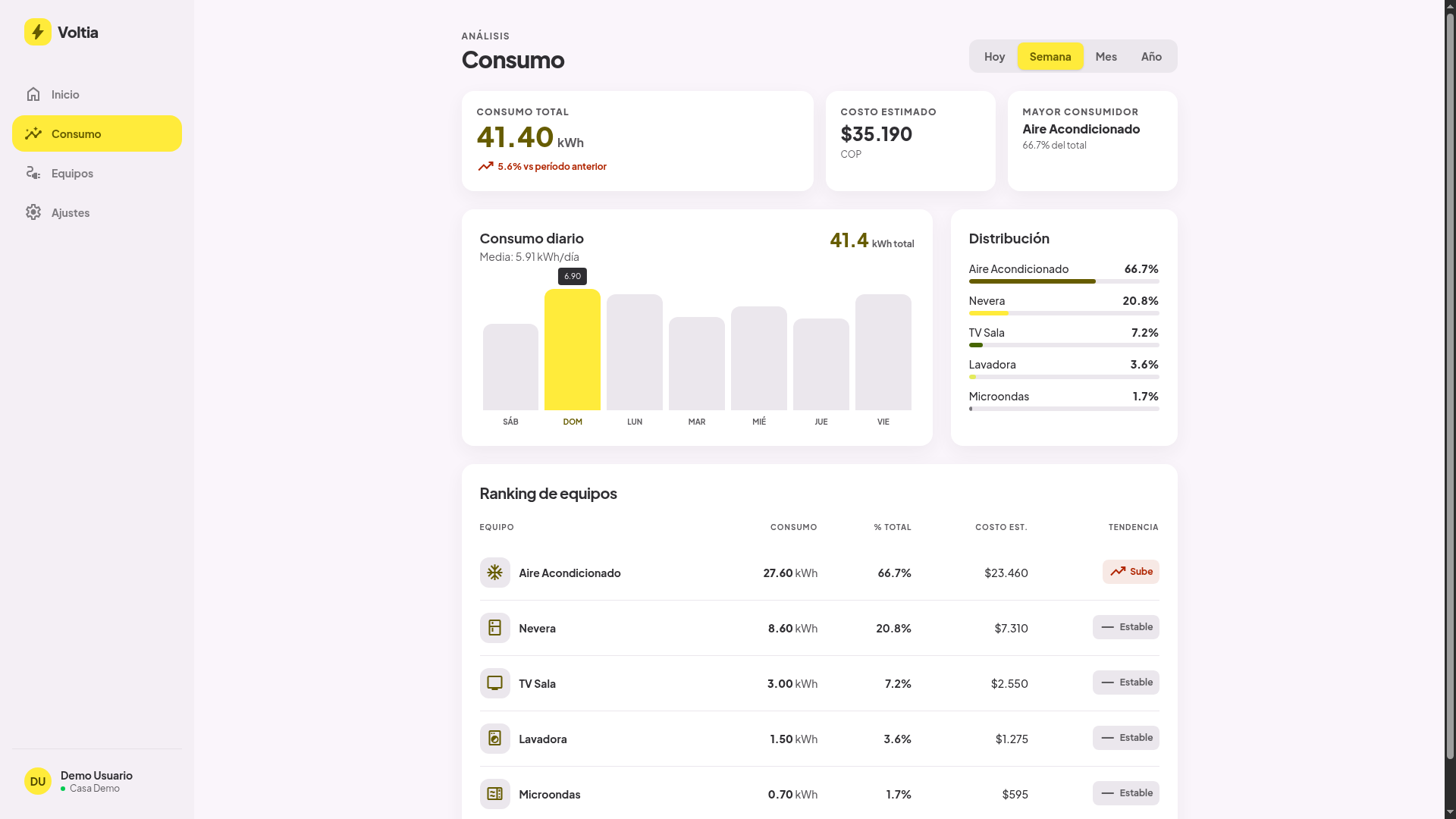
Task: Click the Ajustes gear icon
Action: coord(33,212)
